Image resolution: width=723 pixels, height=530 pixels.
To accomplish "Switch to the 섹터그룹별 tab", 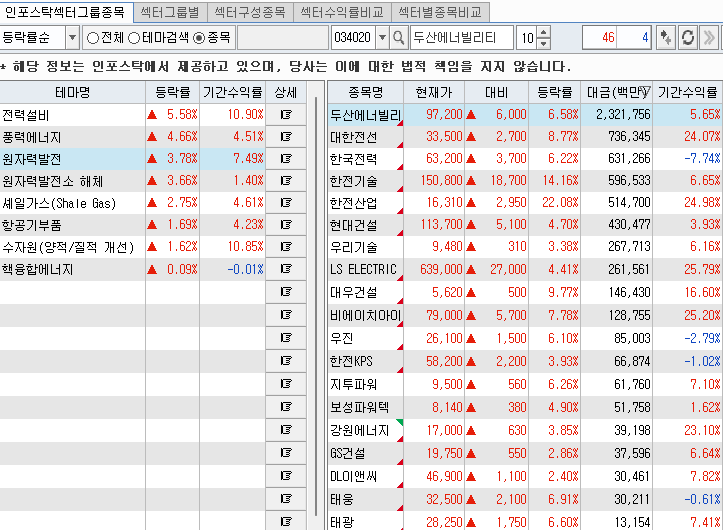I will pyautogui.click(x=170, y=12).
